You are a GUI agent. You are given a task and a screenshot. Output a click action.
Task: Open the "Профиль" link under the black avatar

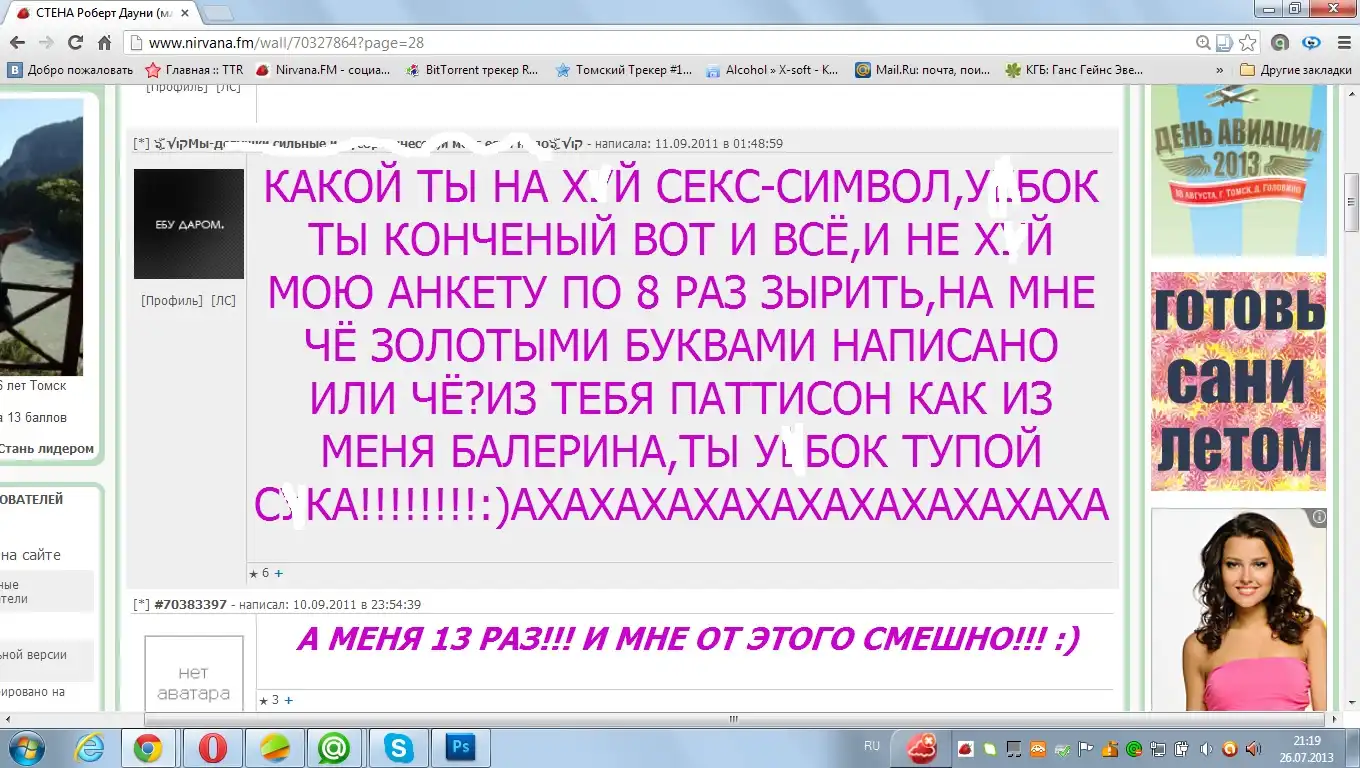(172, 300)
